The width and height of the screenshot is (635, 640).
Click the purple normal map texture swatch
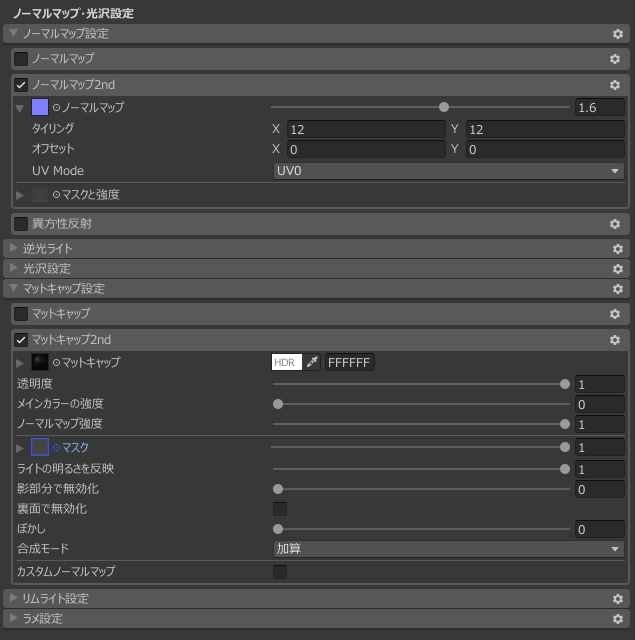pos(40,107)
